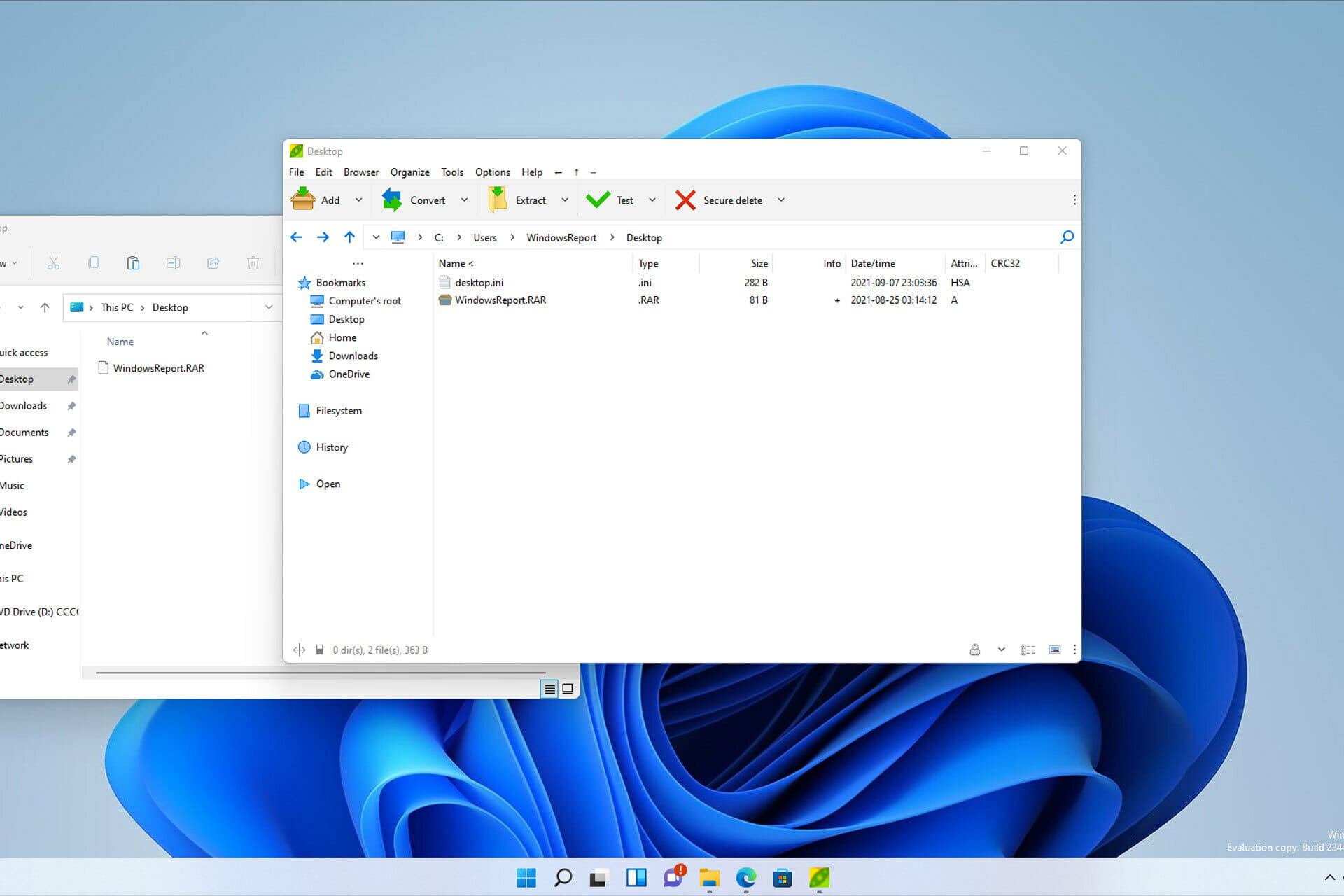1344x896 pixels.
Task: Click the Convert tool icon
Action: click(x=391, y=199)
